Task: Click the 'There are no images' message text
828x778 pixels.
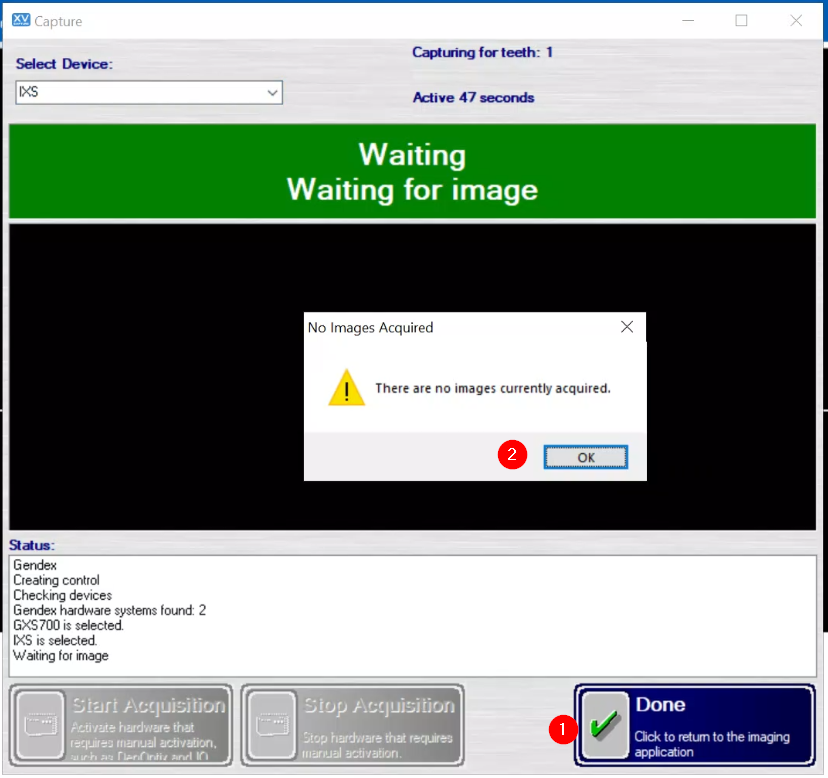Action: [492, 388]
